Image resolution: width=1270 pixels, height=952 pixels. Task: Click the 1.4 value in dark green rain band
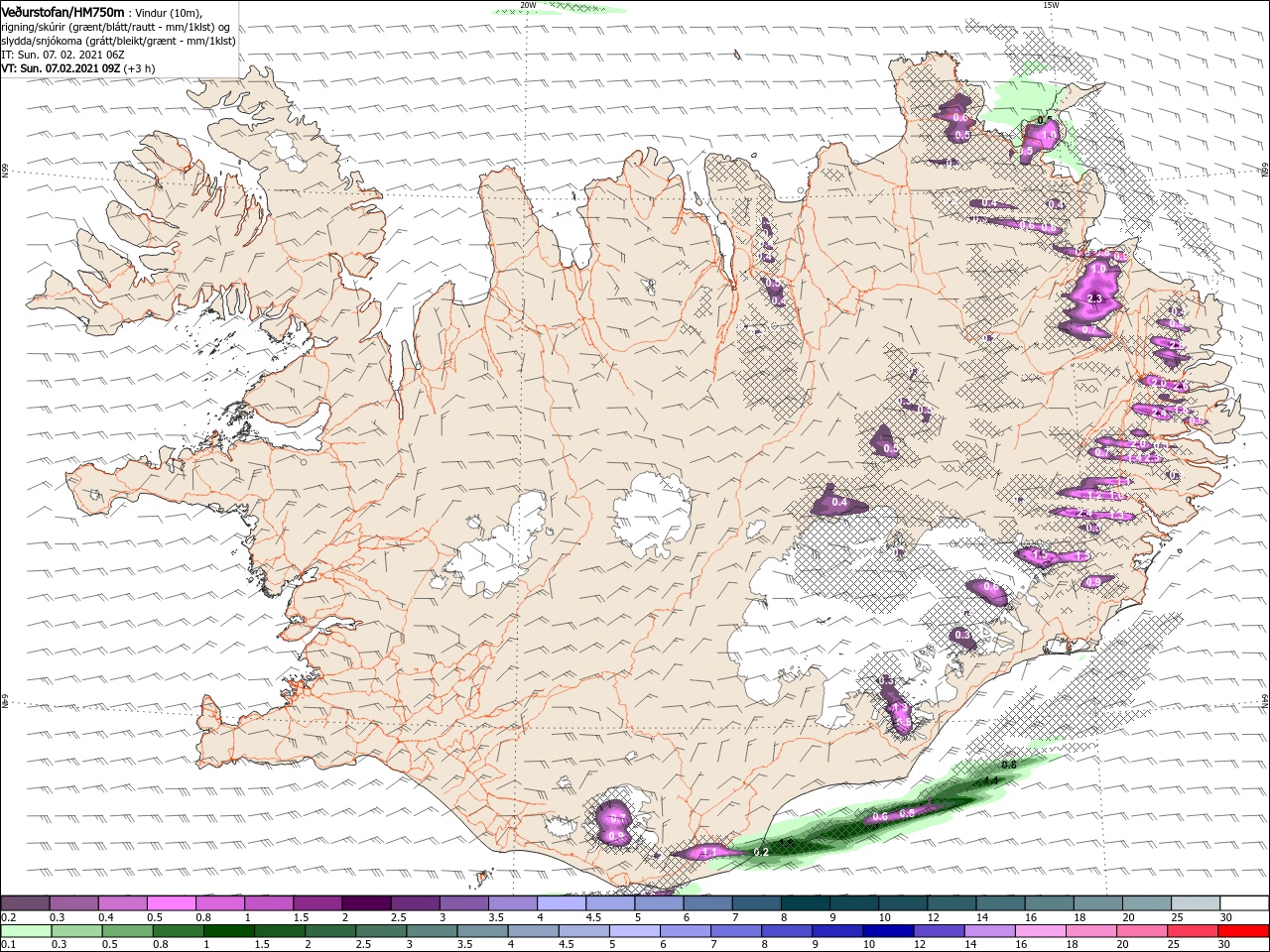[990, 780]
